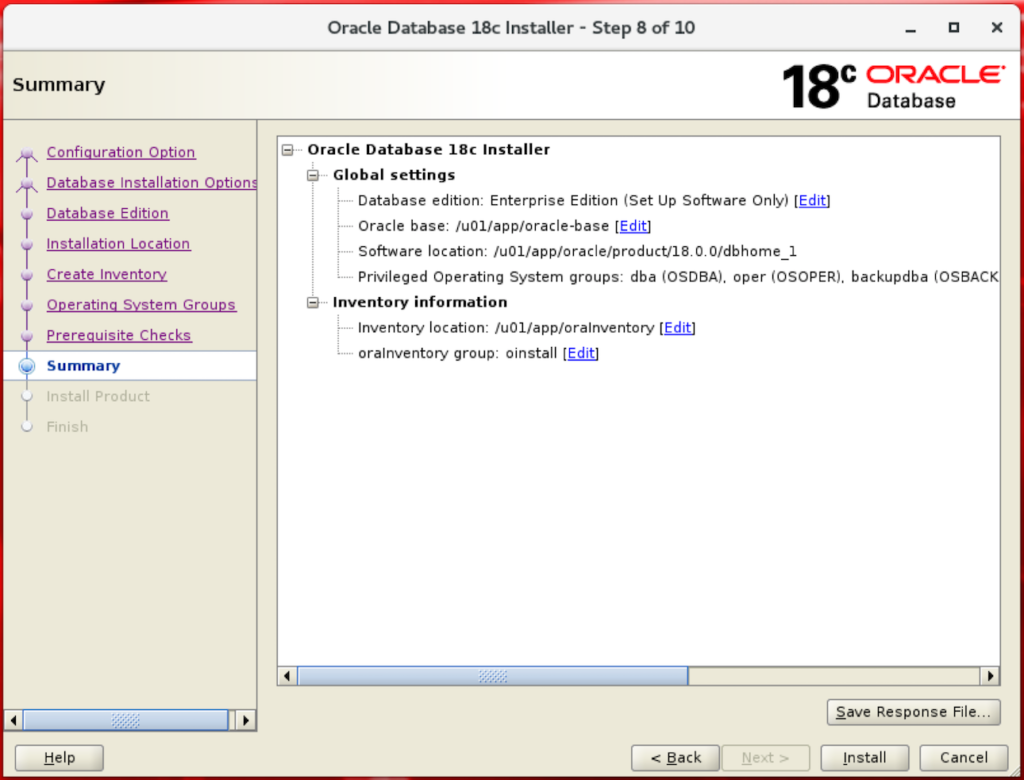Click the summary panel scroll-left arrow

[x=287, y=676]
